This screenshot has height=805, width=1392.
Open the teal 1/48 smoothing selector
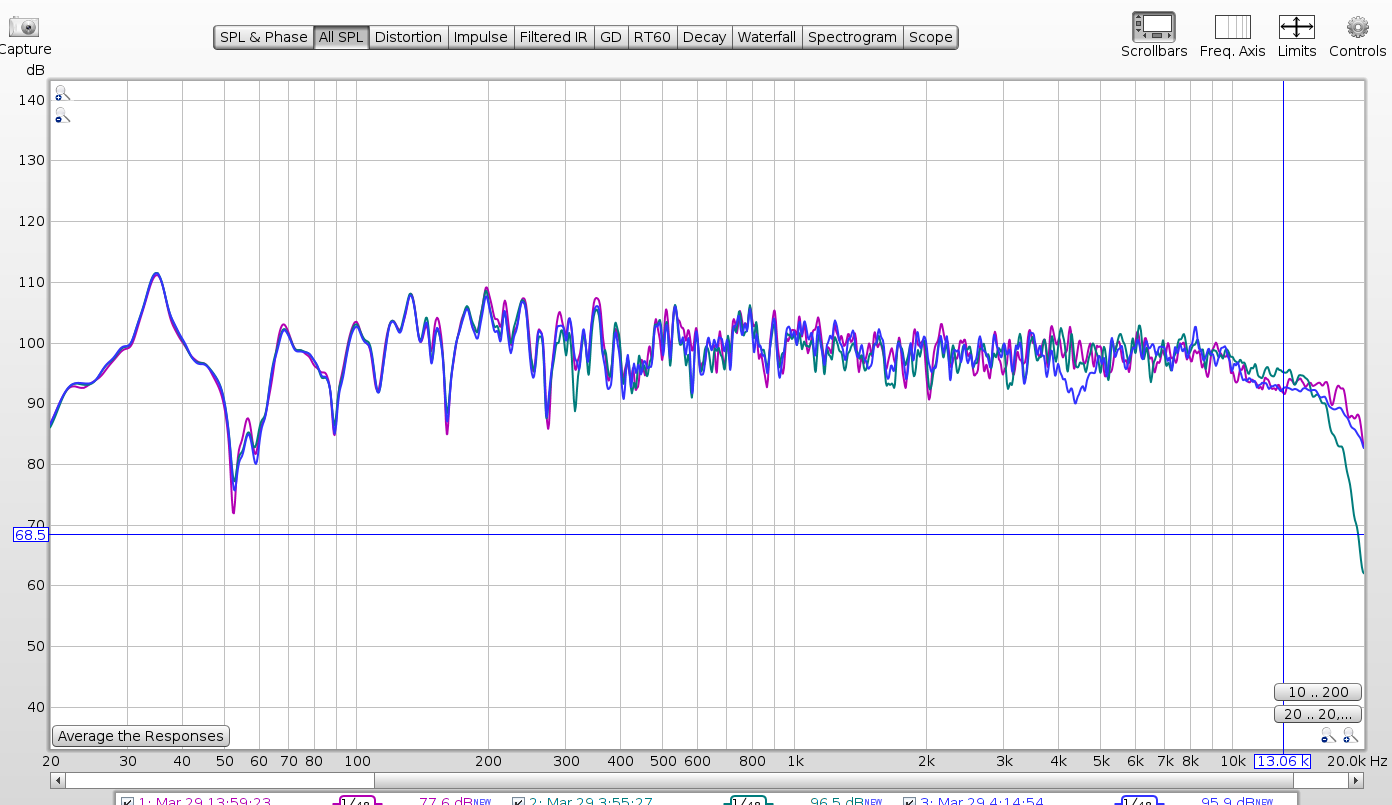point(748,800)
